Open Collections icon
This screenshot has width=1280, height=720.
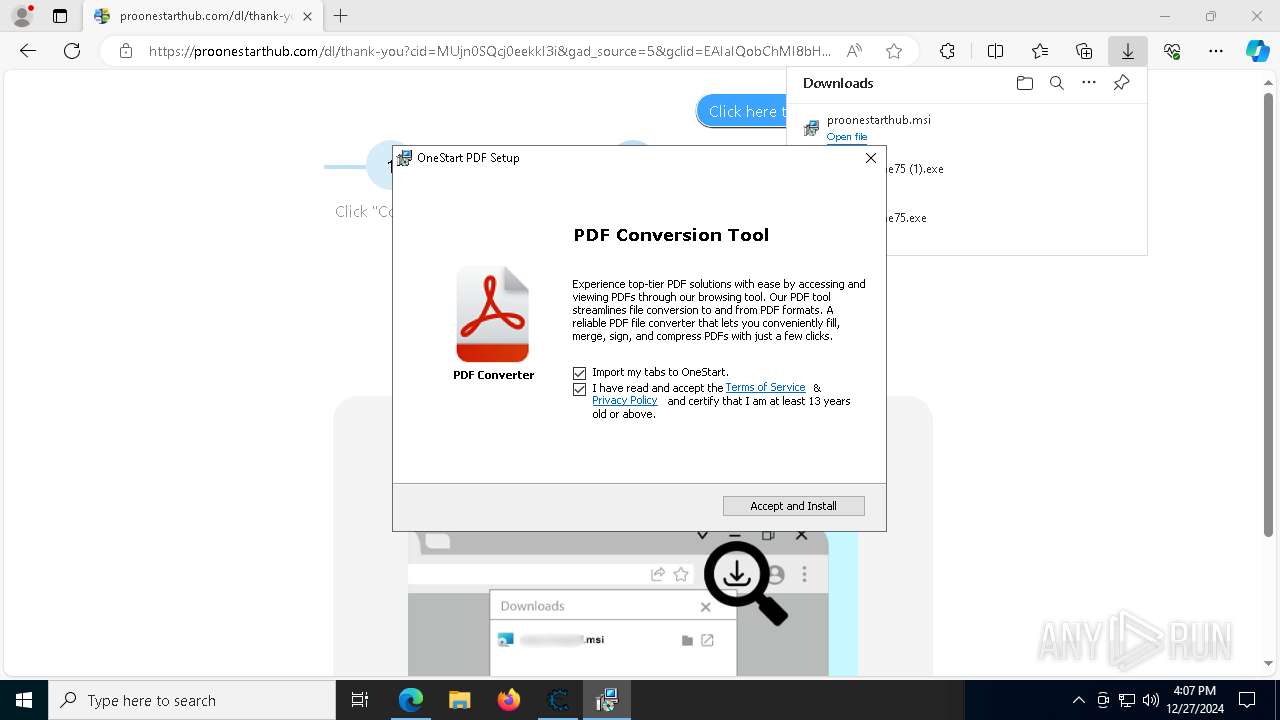tap(1084, 51)
